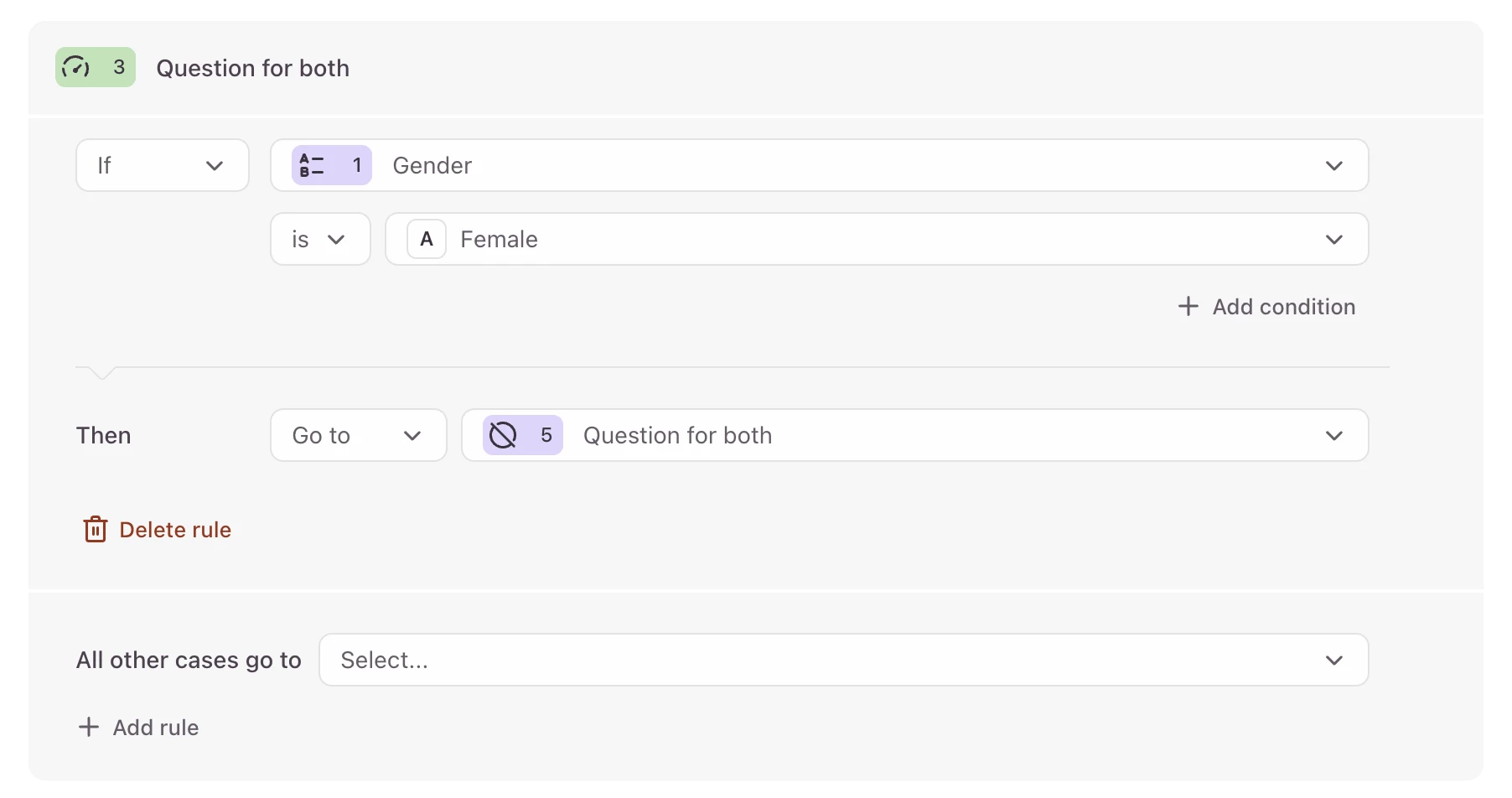Screen dimensions: 1512x798
Task: Click the trash can icon
Action: (96, 530)
